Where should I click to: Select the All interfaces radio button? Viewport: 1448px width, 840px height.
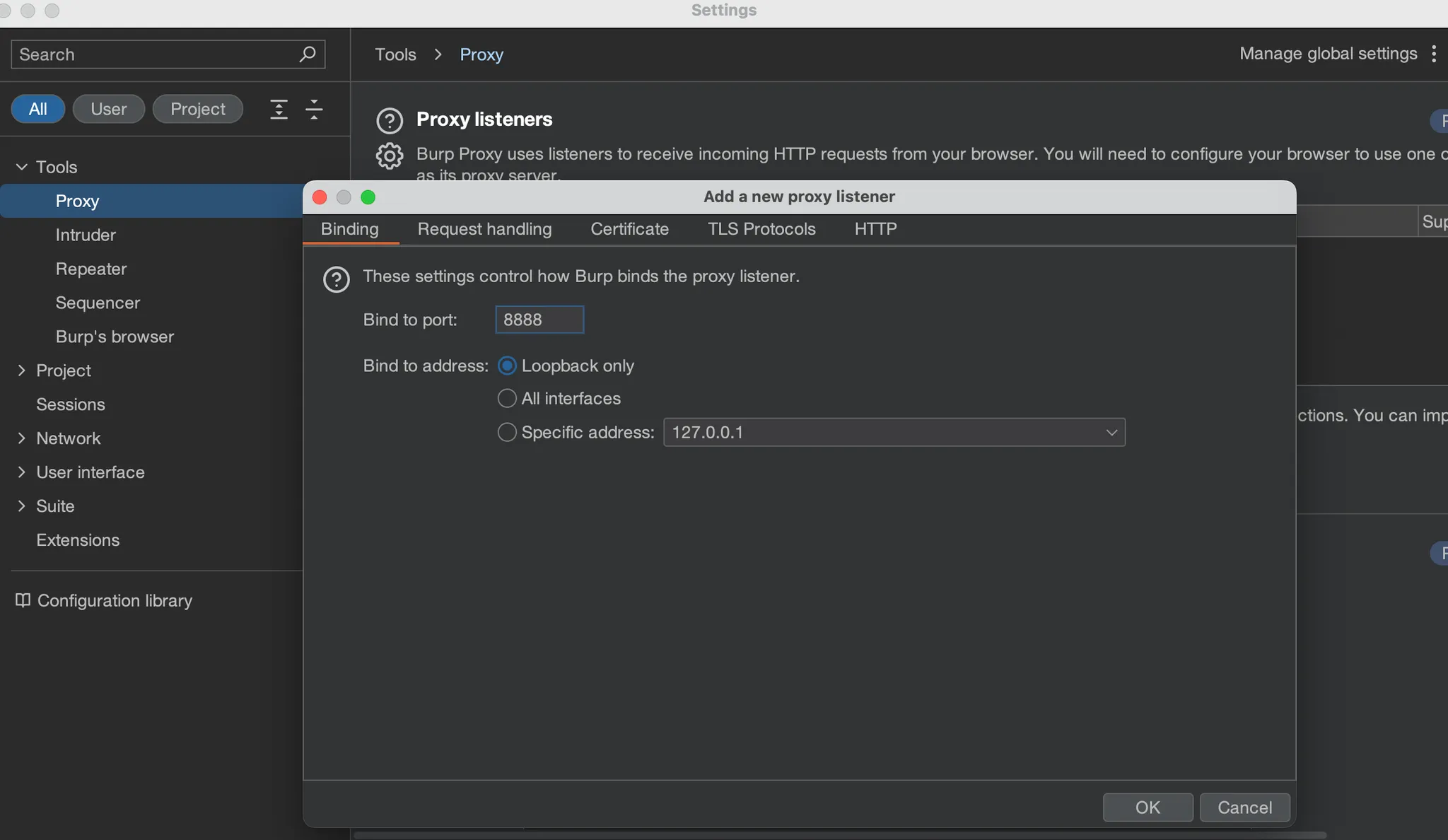coord(507,398)
